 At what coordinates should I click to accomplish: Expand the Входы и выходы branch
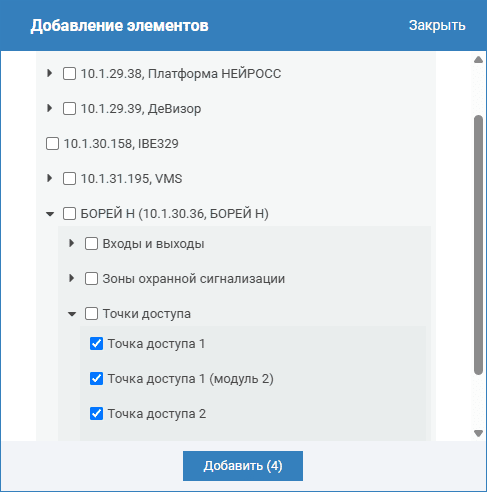coord(71,243)
